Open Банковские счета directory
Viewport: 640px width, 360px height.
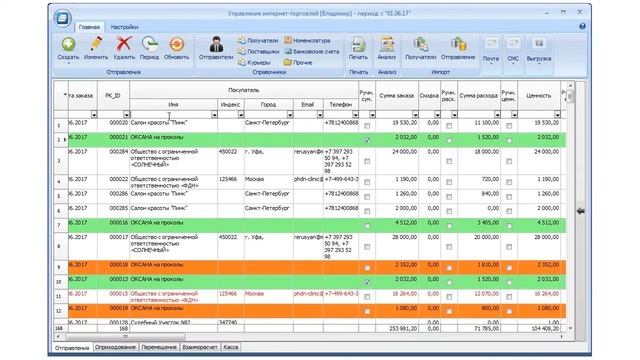click(312, 51)
